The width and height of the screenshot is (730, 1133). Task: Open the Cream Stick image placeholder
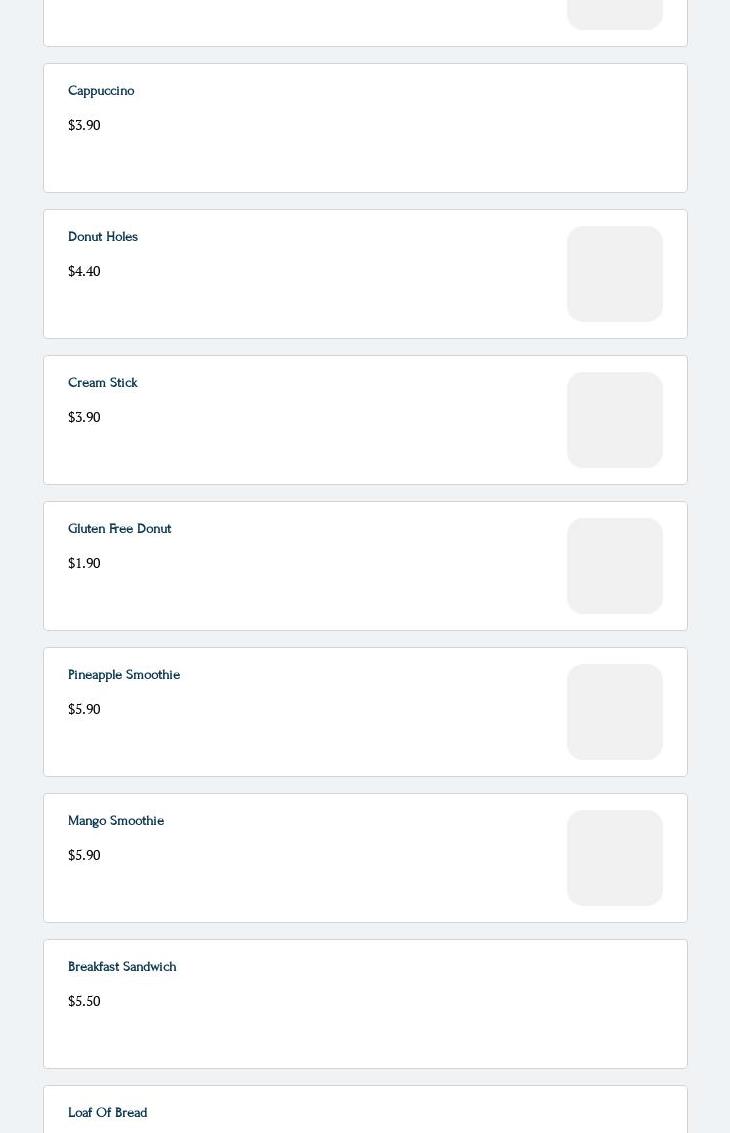(615, 420)
